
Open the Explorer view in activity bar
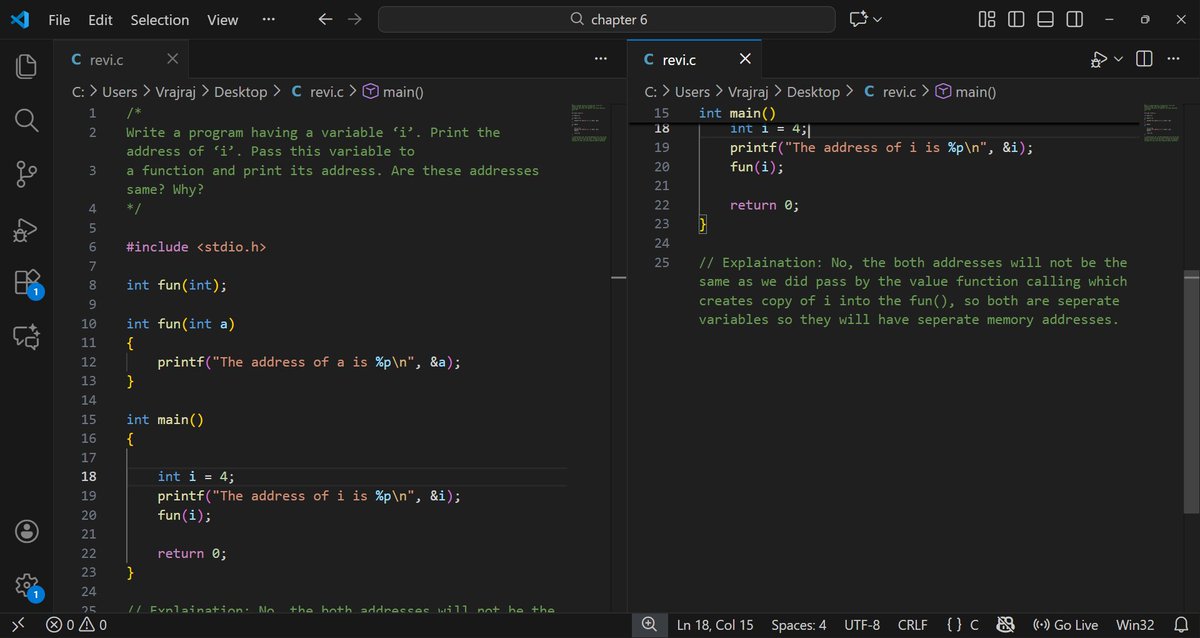(26, 65)
